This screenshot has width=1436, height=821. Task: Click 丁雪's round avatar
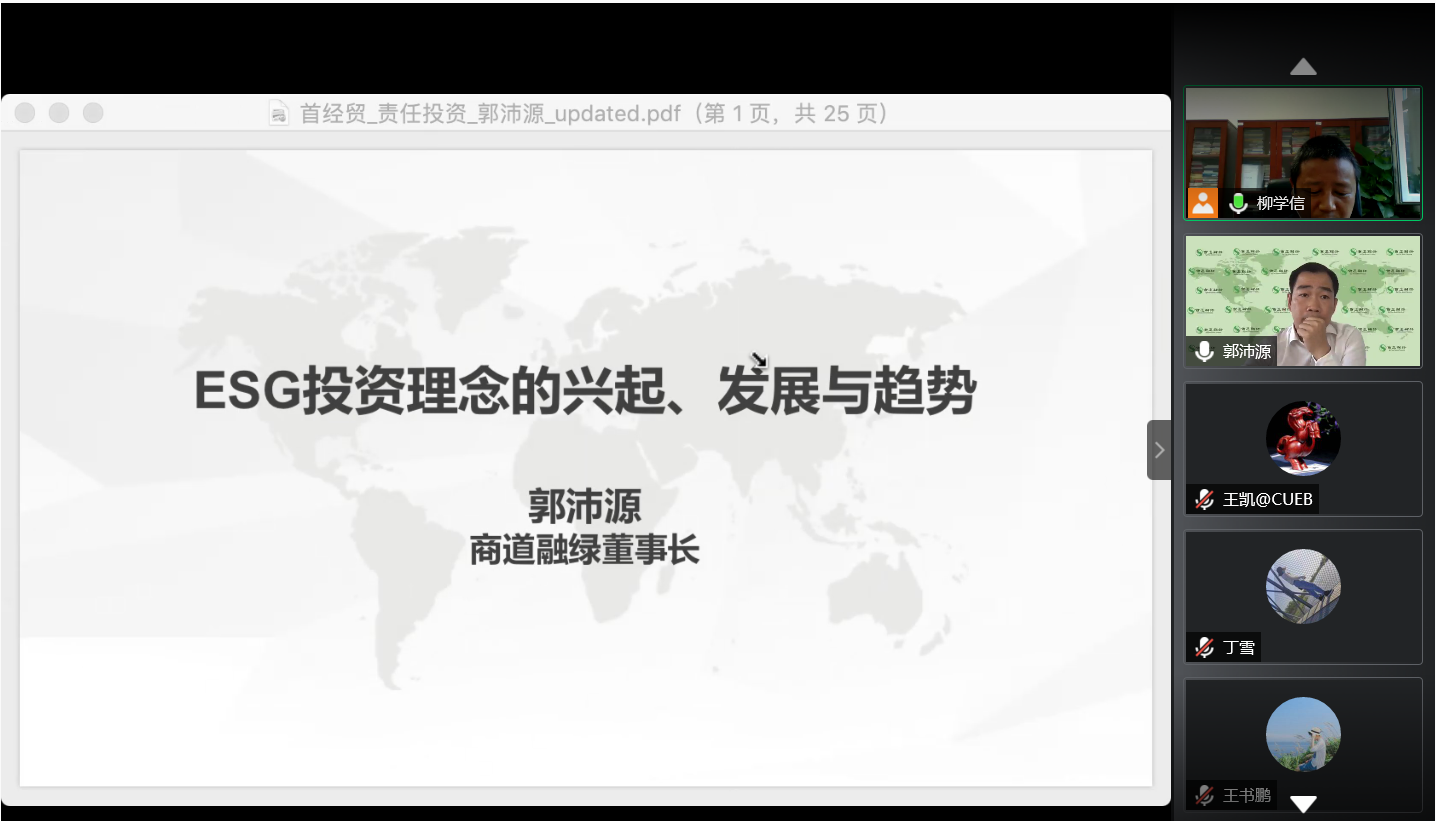coord(1303,586)
